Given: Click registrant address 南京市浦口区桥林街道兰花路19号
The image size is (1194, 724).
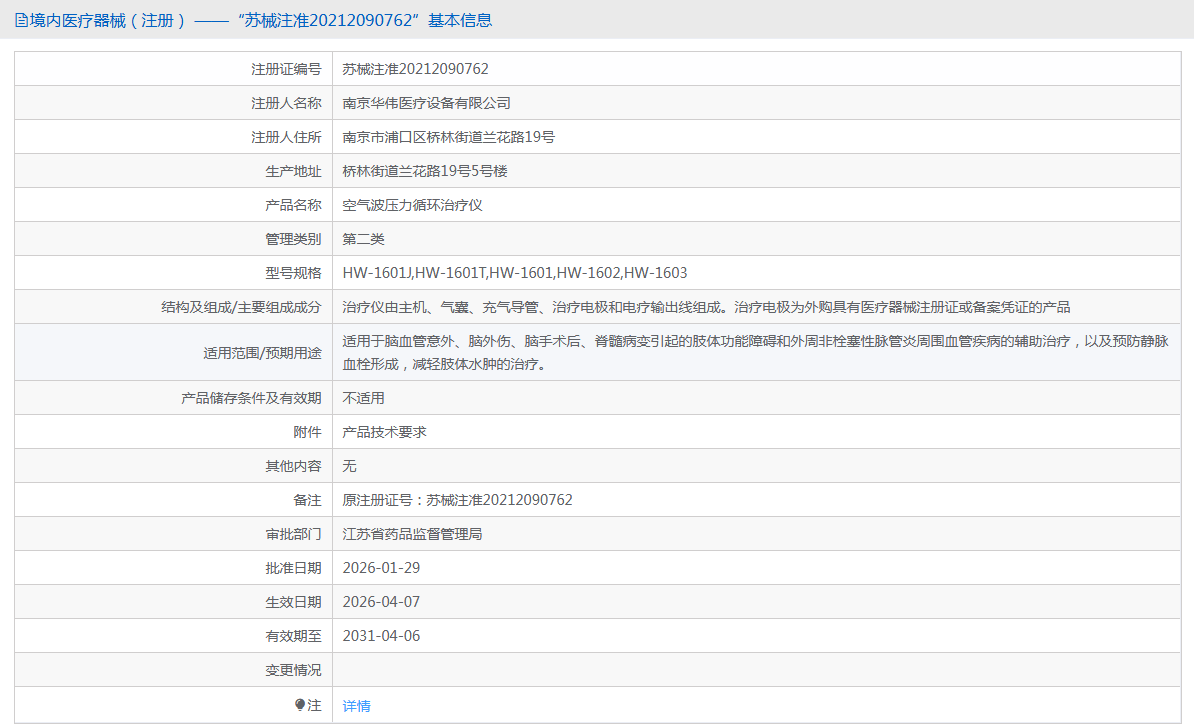Looking at the screenshot, I should click(449, 137).
